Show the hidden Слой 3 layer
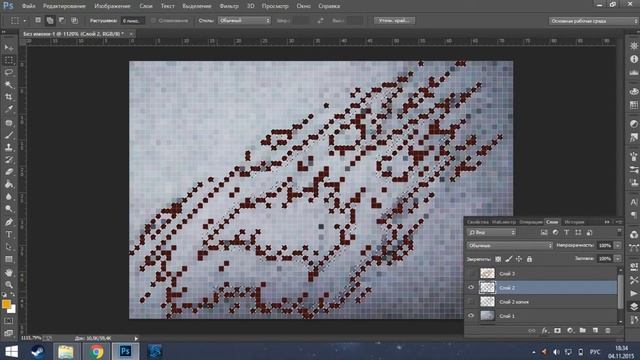 coord(471,273)
